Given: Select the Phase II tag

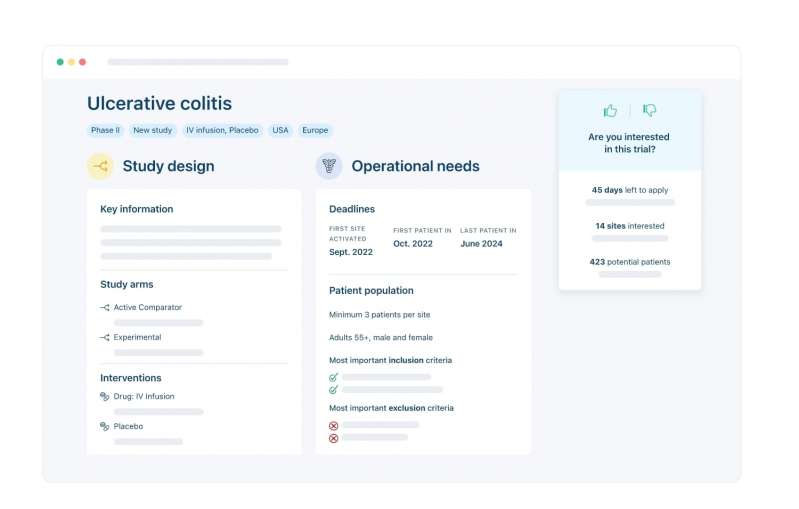Looking at the screenshot, I should [105, 130].
